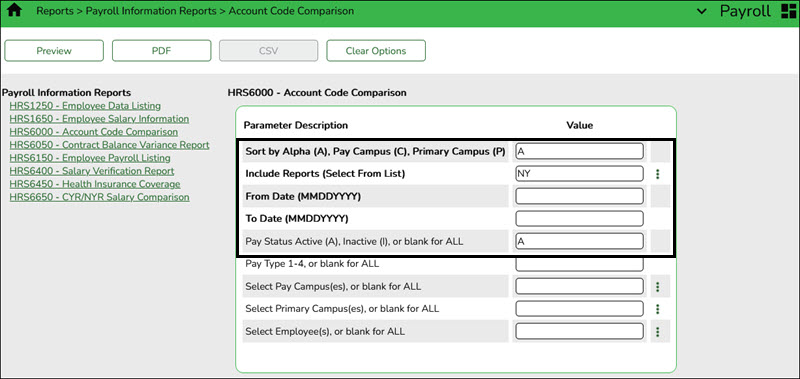Open HRS6650 - CYR/NYR Salary Comparison
Image resolution: width=800 pixels, height=379 pixels.
coord(99,197)
